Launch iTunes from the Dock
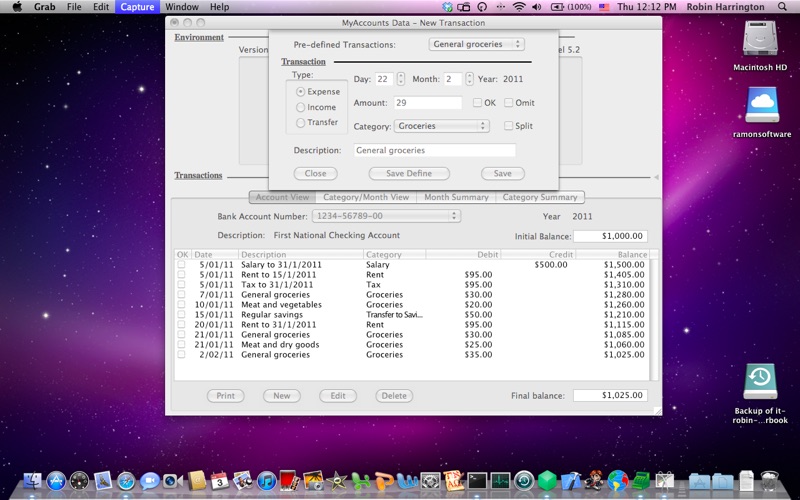 [267, 482]
